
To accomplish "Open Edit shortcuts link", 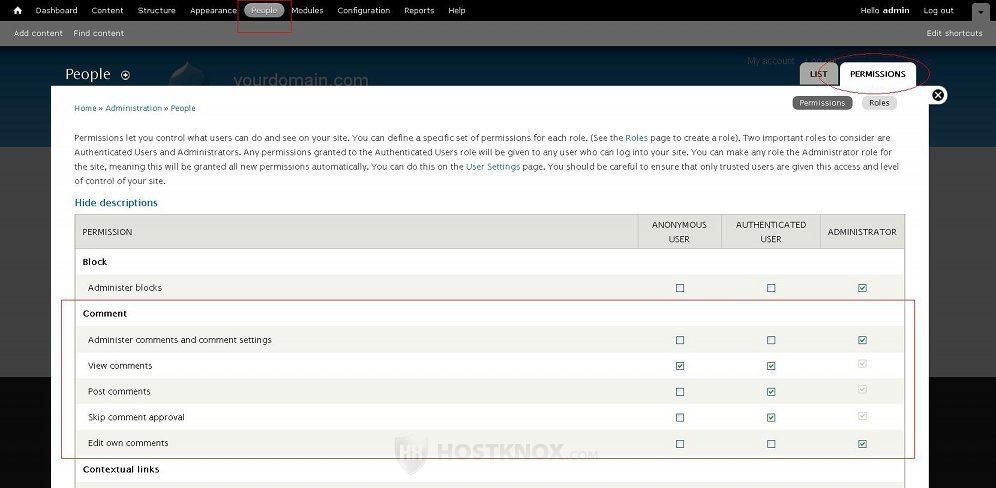I will click(x=955, y=33).
